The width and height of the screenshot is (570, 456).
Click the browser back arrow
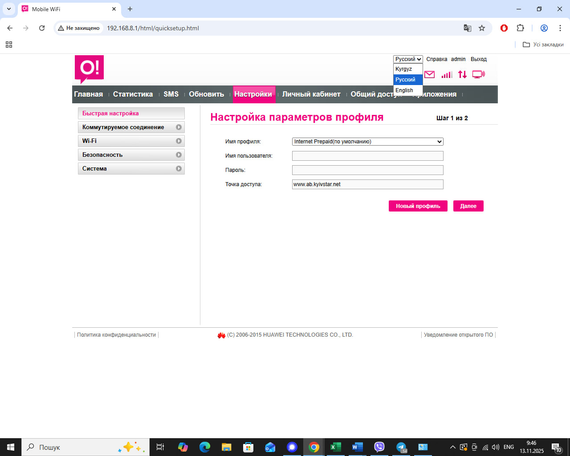point(10,28)
